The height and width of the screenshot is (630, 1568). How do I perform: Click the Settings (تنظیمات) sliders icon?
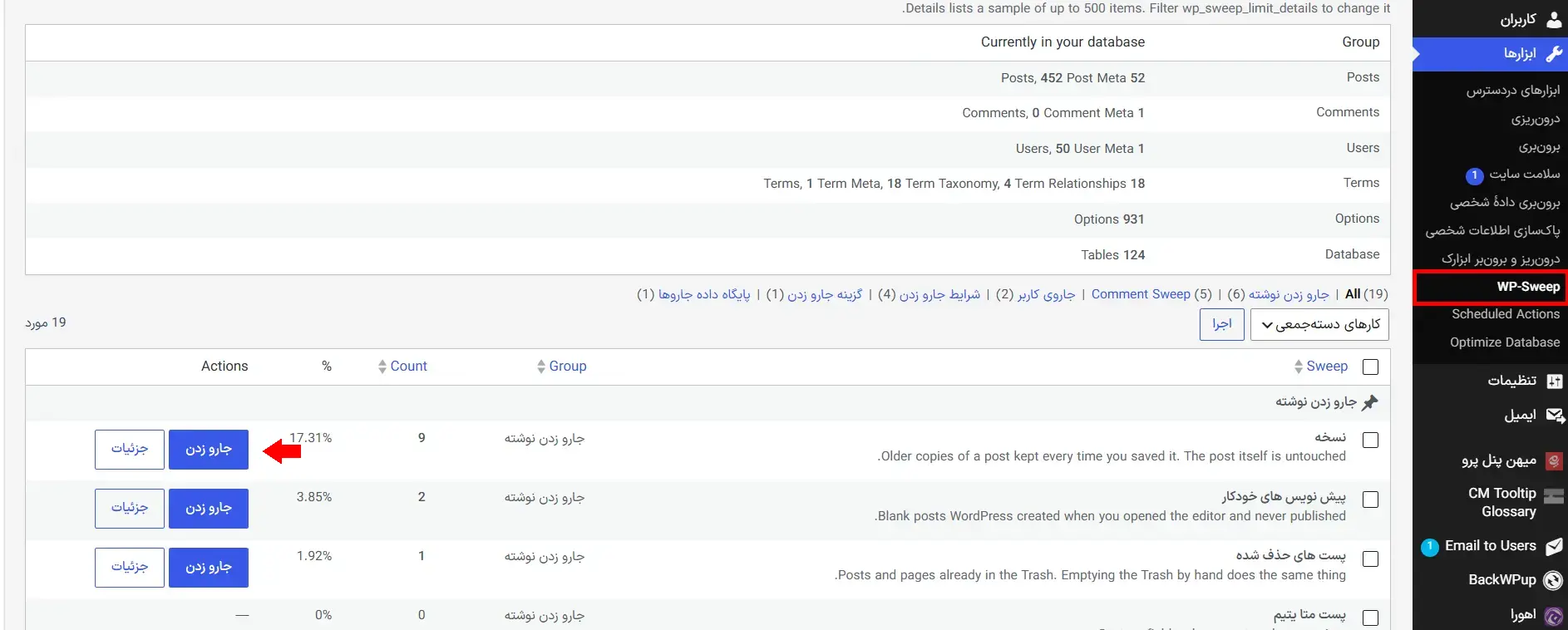pyautogui.click(x=1554, y=381)
